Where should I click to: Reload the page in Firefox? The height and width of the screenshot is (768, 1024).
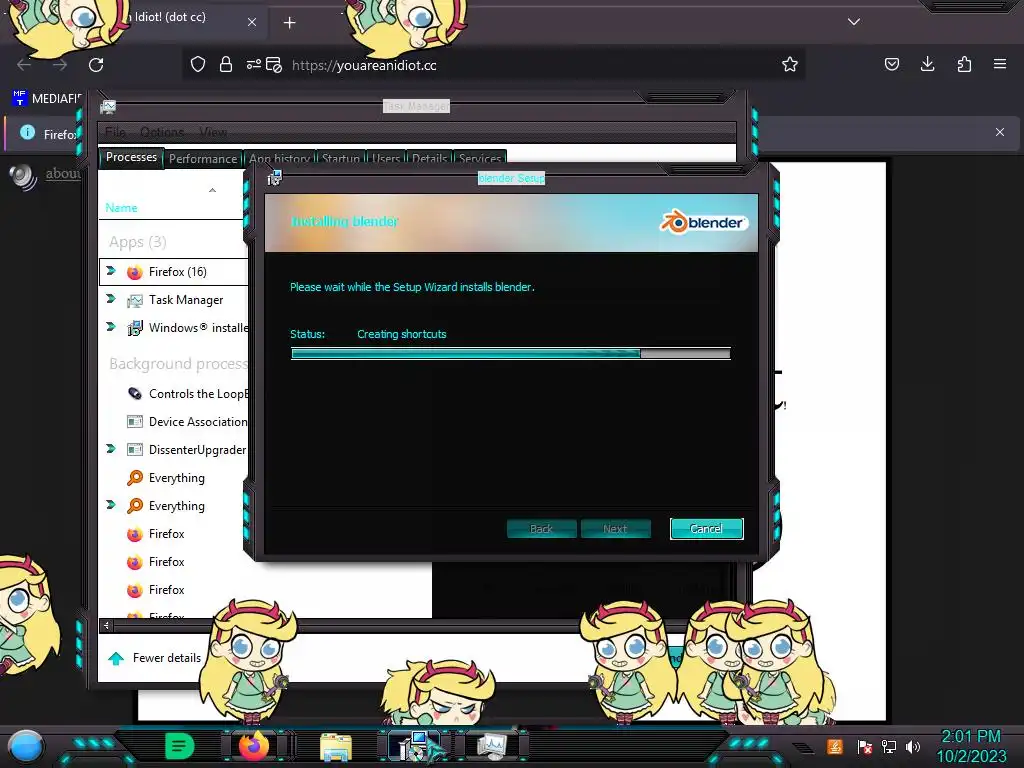click(x=96, y=65)
